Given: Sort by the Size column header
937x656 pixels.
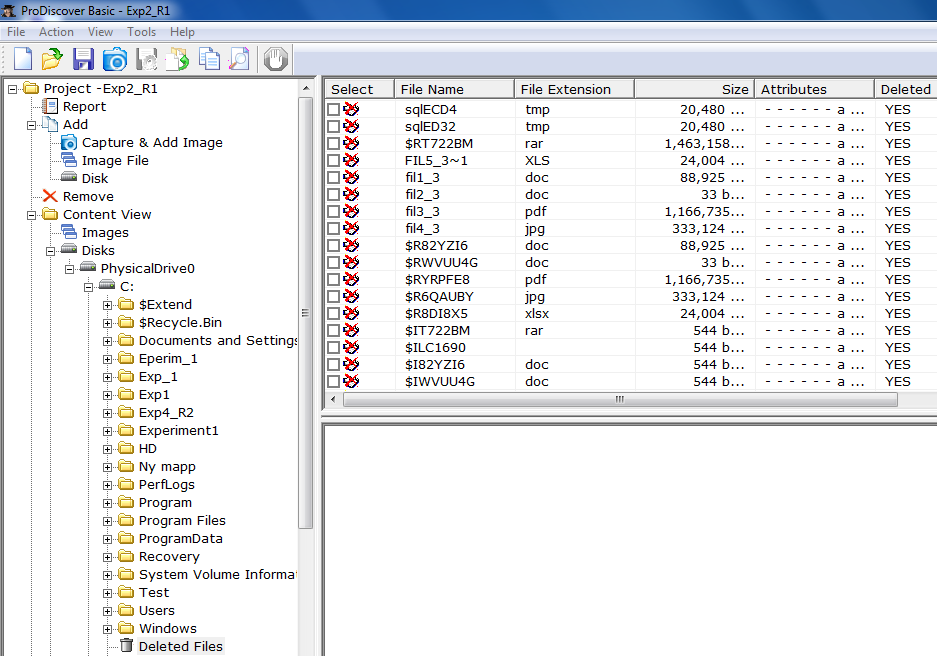Looking at the screenshot, I should [694, 89].
